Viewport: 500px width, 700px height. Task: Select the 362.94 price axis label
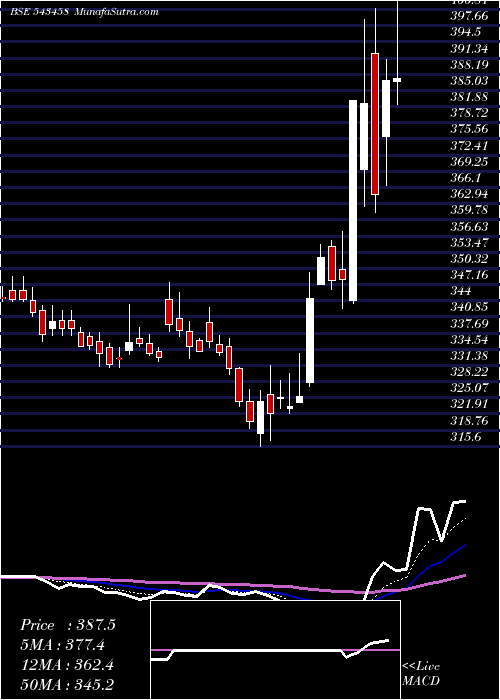(471, 194)
